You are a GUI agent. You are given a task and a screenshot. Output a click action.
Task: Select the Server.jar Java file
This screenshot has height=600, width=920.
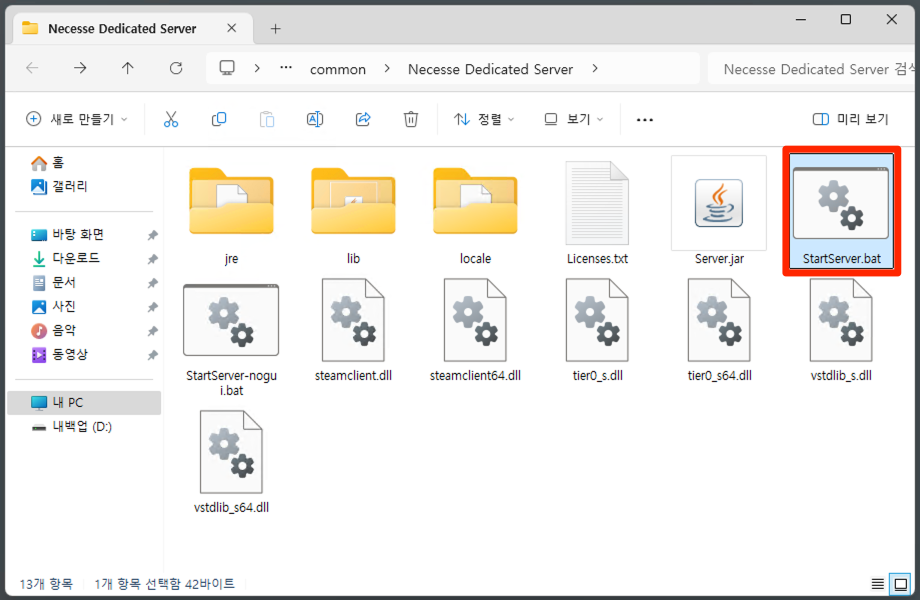click(x=719, y=211)
